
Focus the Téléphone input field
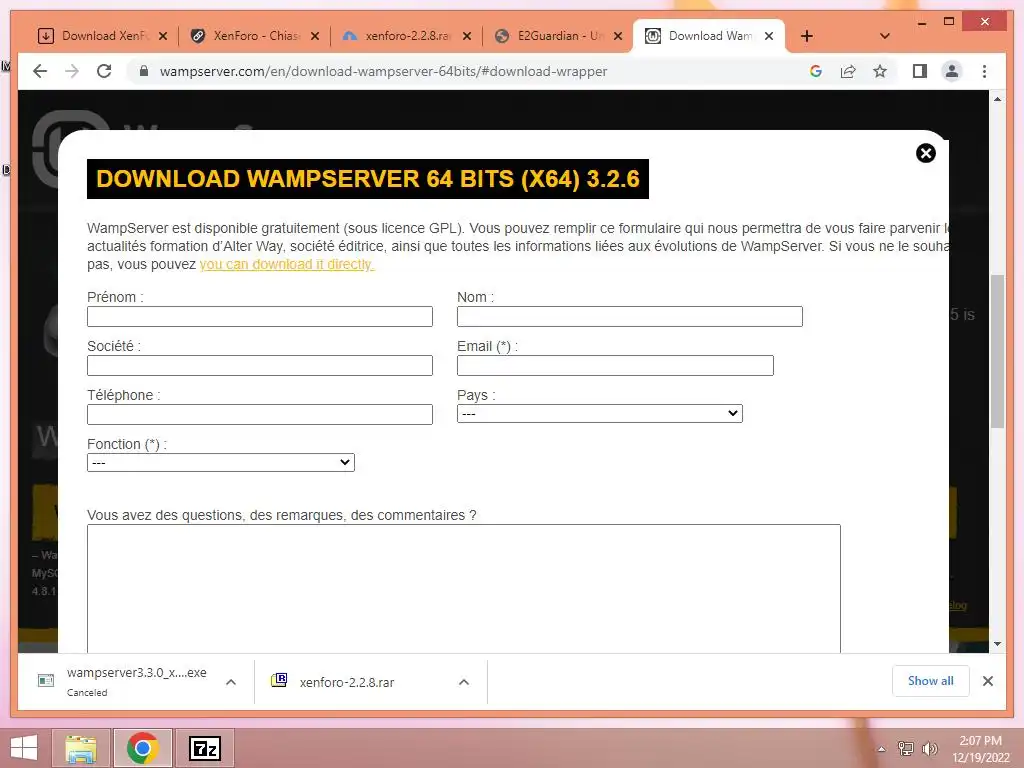click(260, 414)
